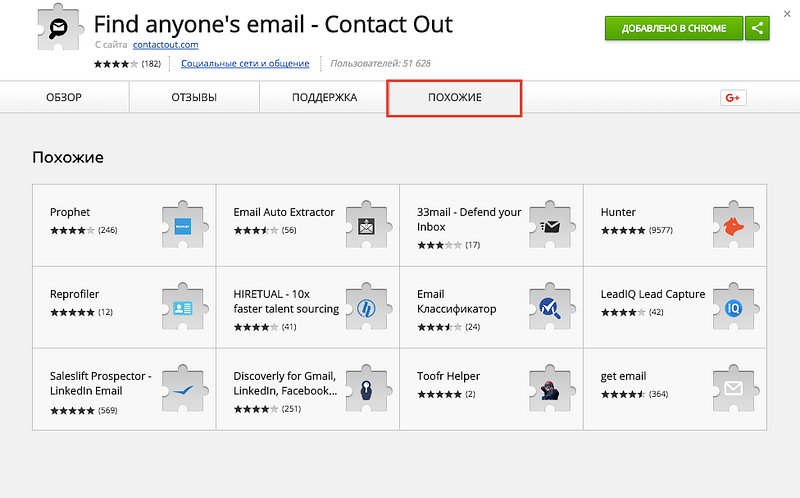Click the Hunter rating stars (9577)
This screenshot has height=498, width=800.
[637, 230]
